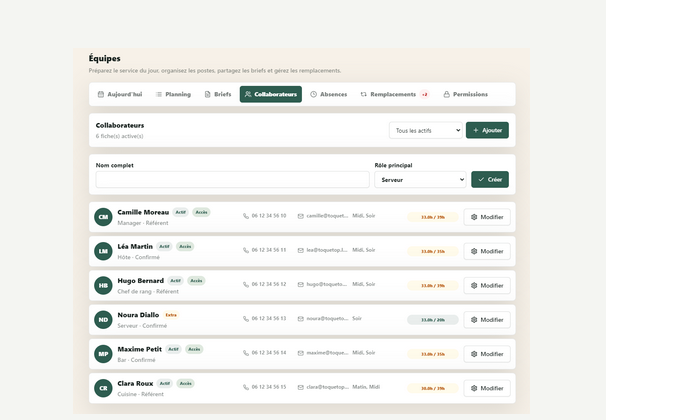
Task: Click Modifier for Maxime Petit
Action: click(x=487, y=354)
